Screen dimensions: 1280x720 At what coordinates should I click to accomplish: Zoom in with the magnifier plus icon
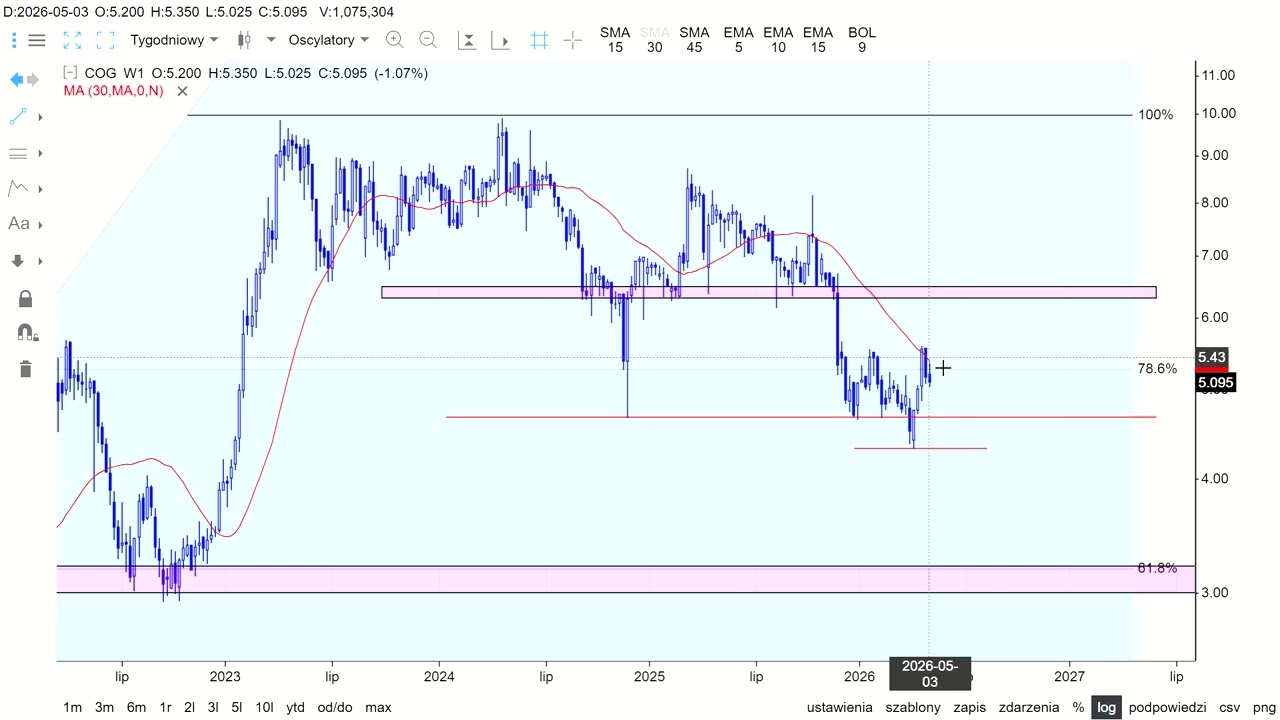[395, 40]
